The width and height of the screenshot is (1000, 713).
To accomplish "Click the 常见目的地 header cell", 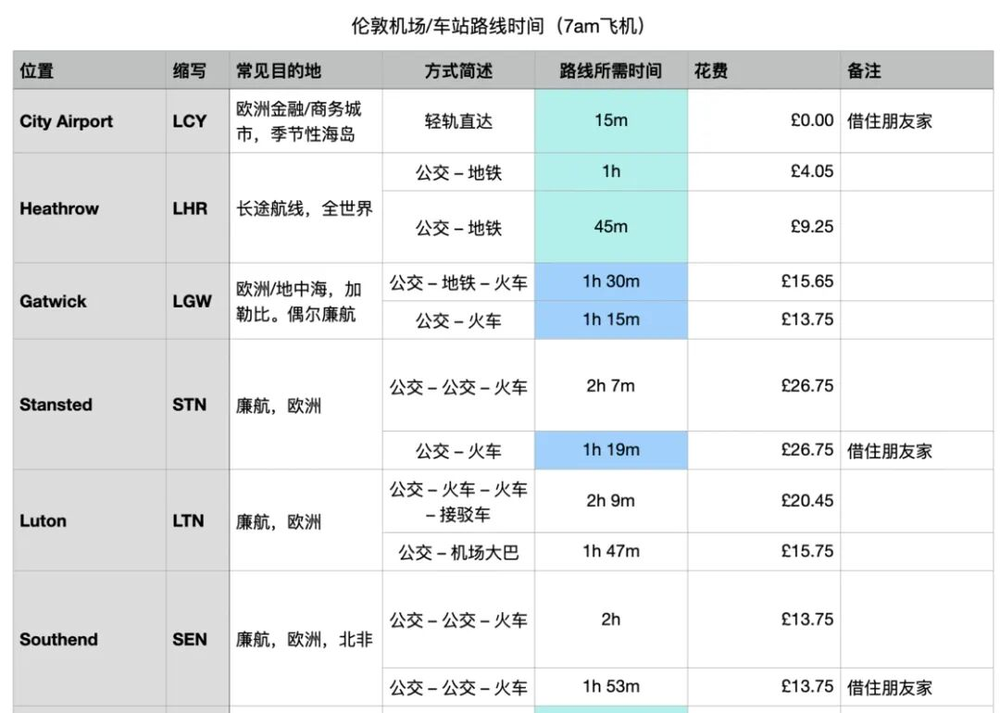I will point(279,71).
